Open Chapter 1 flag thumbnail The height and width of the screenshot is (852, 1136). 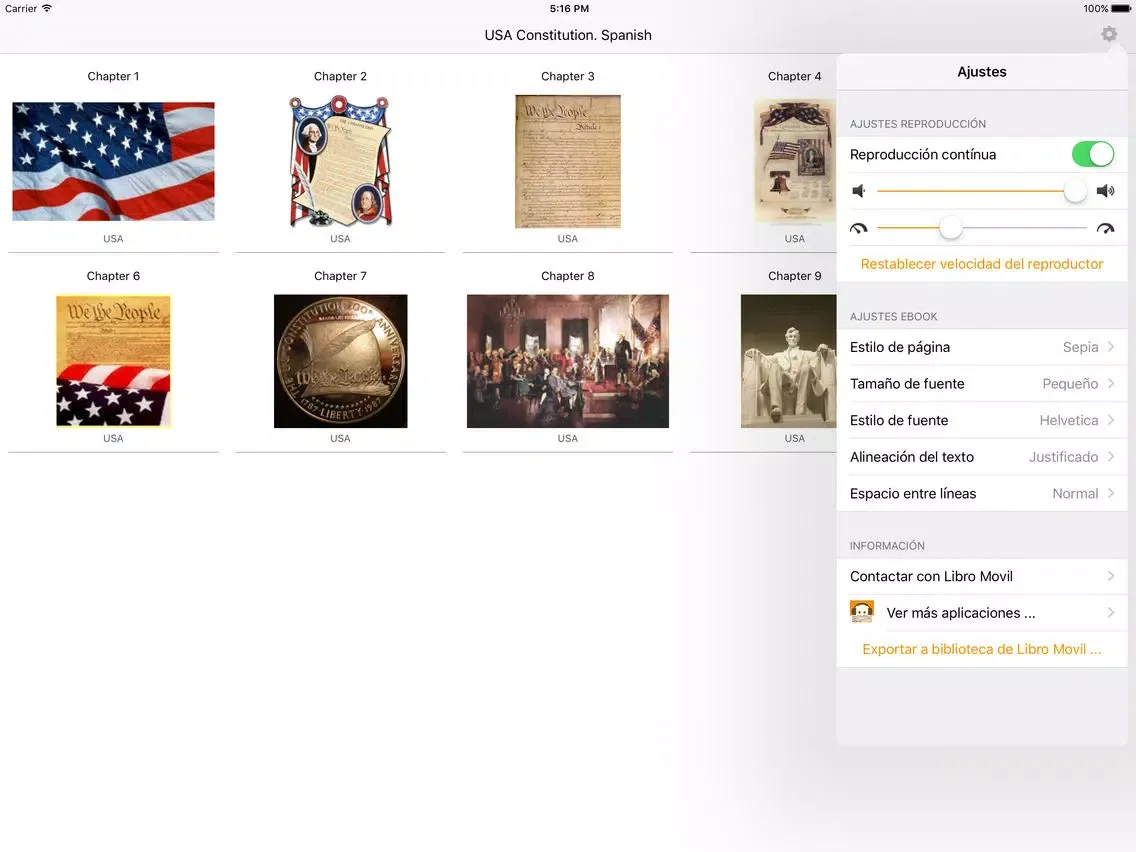(113, 162)
